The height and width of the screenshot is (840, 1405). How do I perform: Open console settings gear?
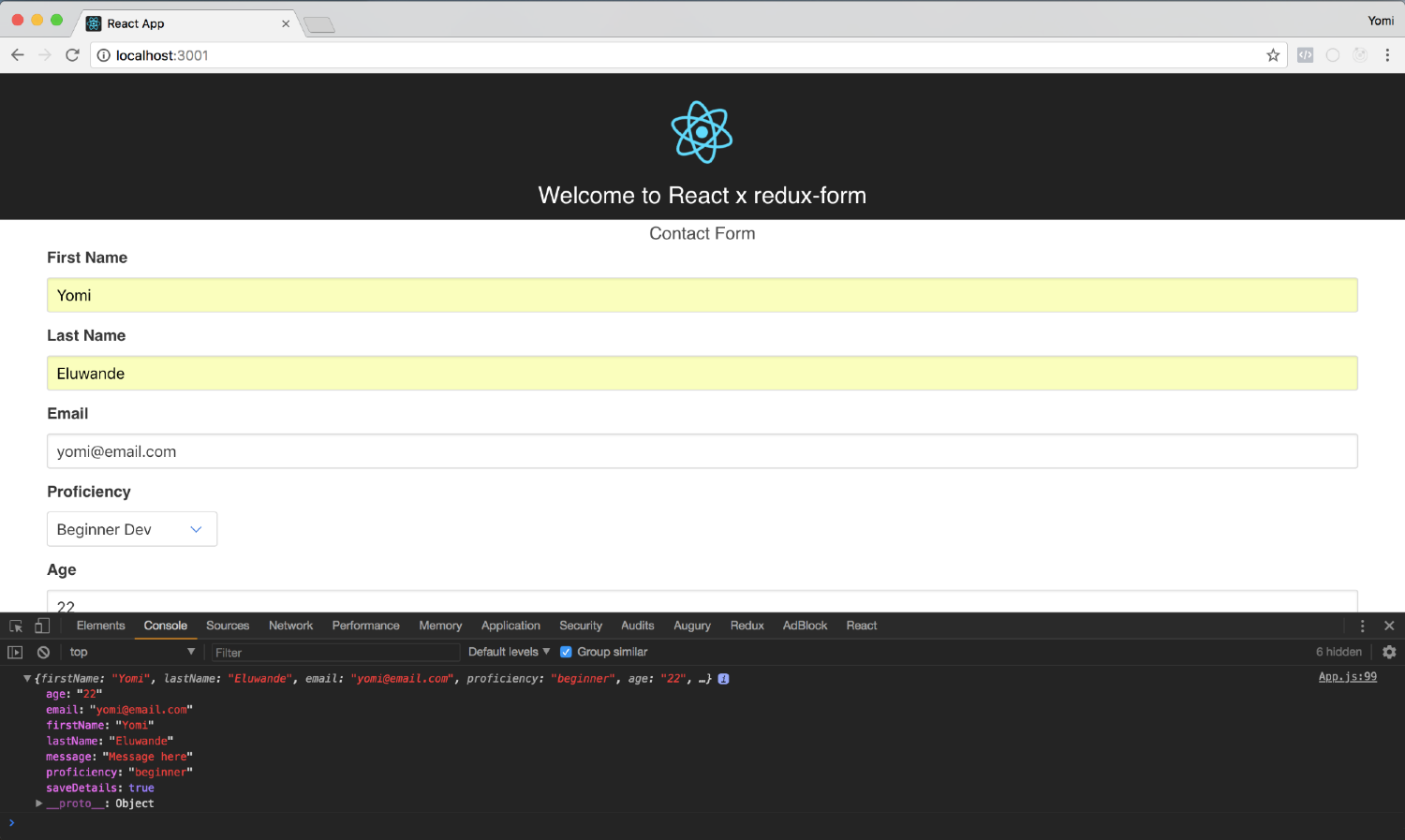pos(1389,652)
